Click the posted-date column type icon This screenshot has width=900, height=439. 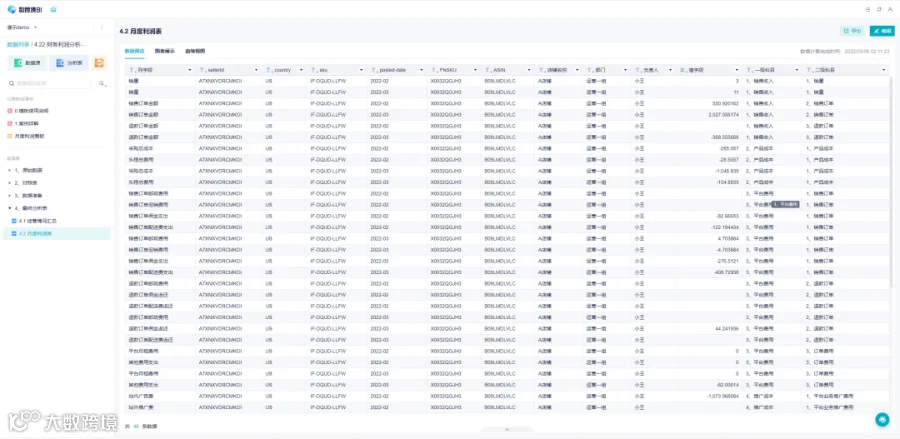374,70
